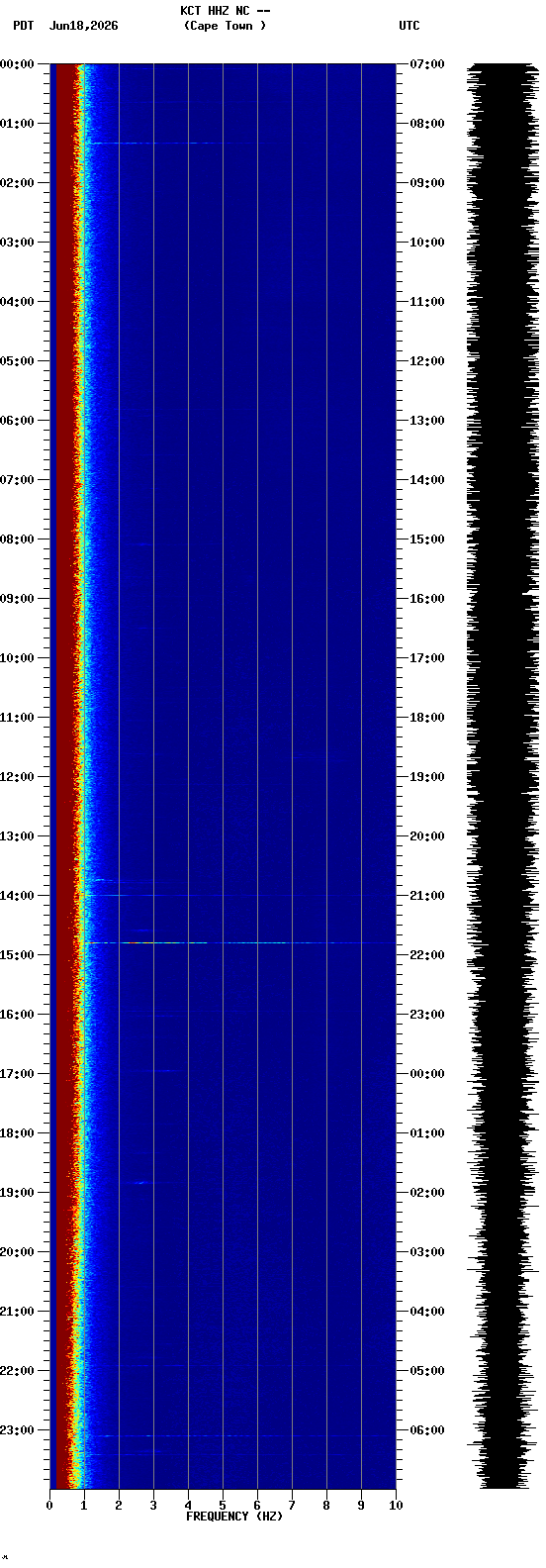Click the 9 Hz frequency tick label
Image resolution: width=546 pixels, height=1568 pixels.
pyautogui.click(x=361, y=1506)
